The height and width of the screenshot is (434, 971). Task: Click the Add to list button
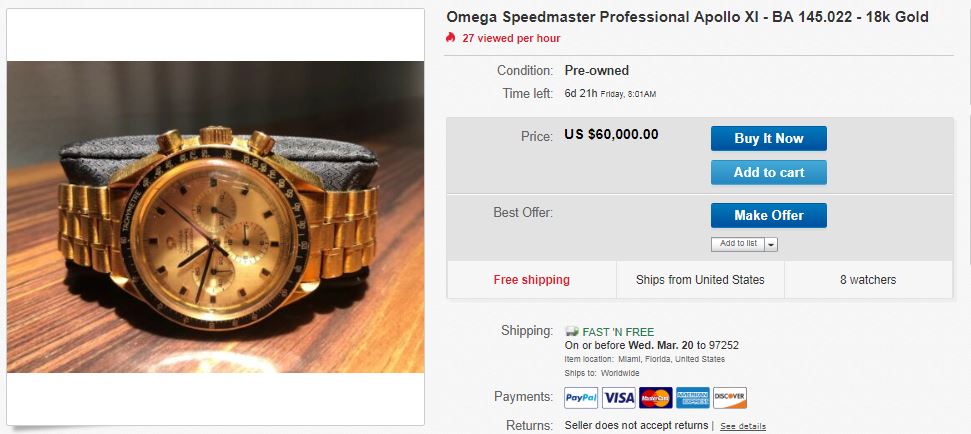tap(738, 244)
